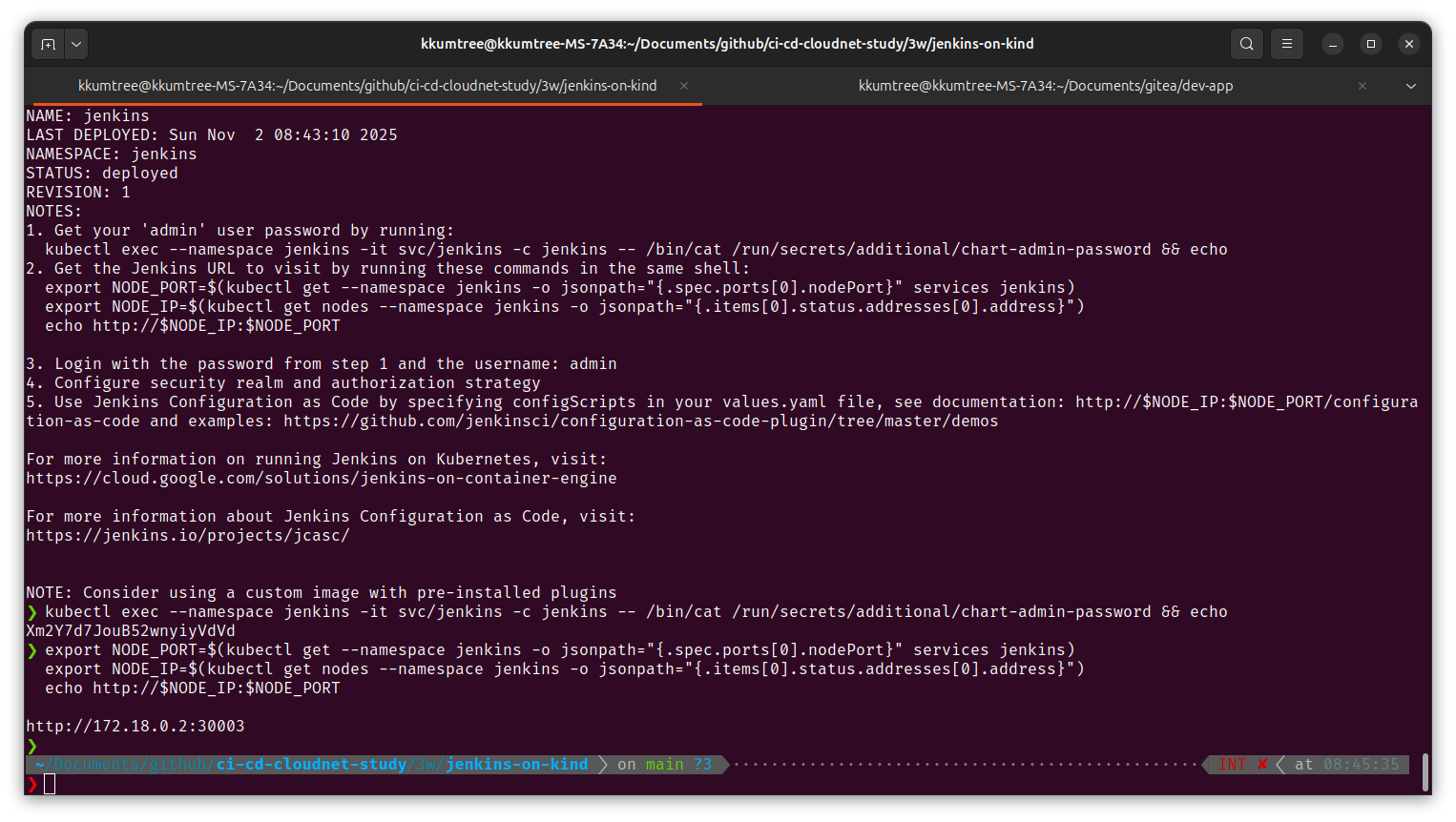Open a new terminal tab
The width and height of the screenshot is (1456, 822).
point(49,44)
